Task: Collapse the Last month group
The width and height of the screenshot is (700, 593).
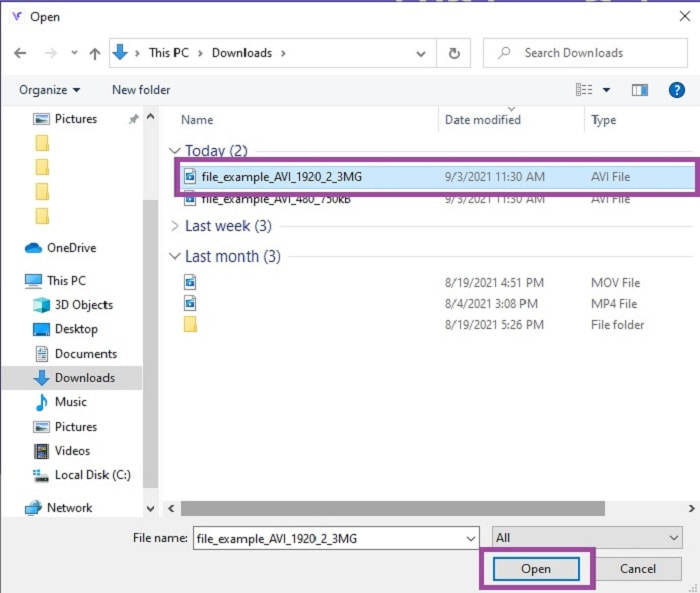Action: tap(176, 256)
